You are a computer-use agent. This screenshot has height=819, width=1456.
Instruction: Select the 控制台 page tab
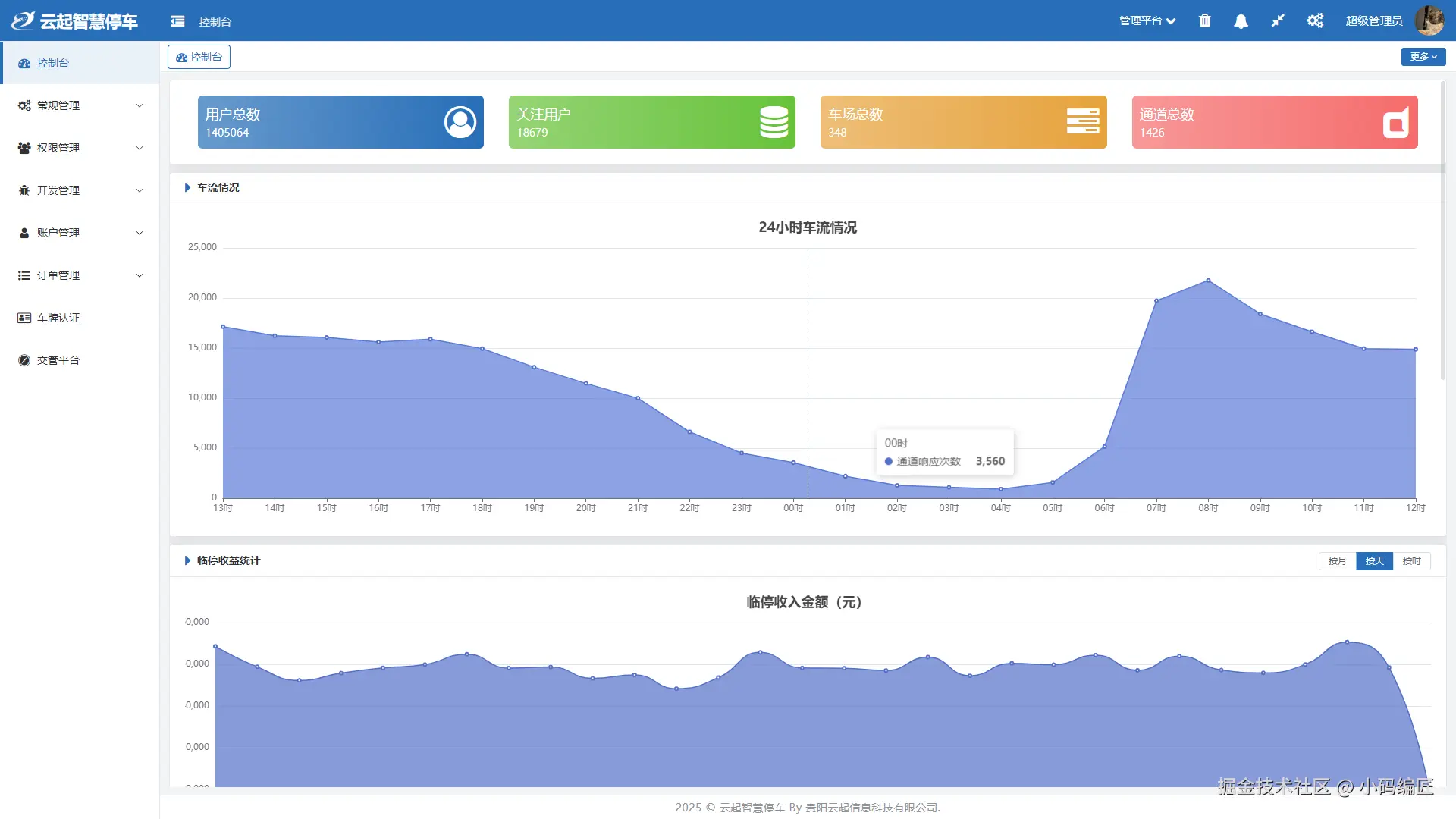199,57
